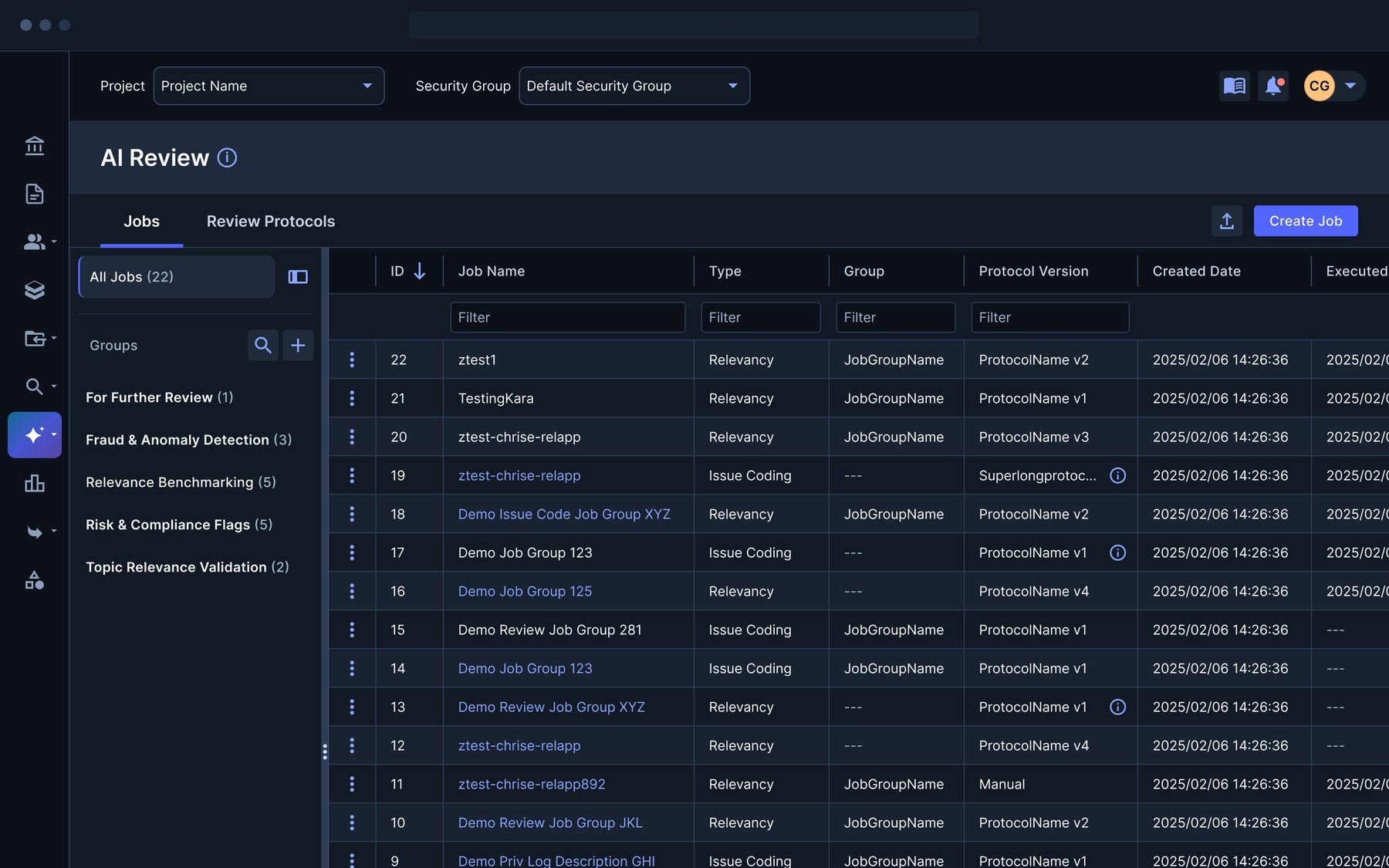Click the Type filter field
Screen dimensions: 1389x868
(x=761, y=317)
